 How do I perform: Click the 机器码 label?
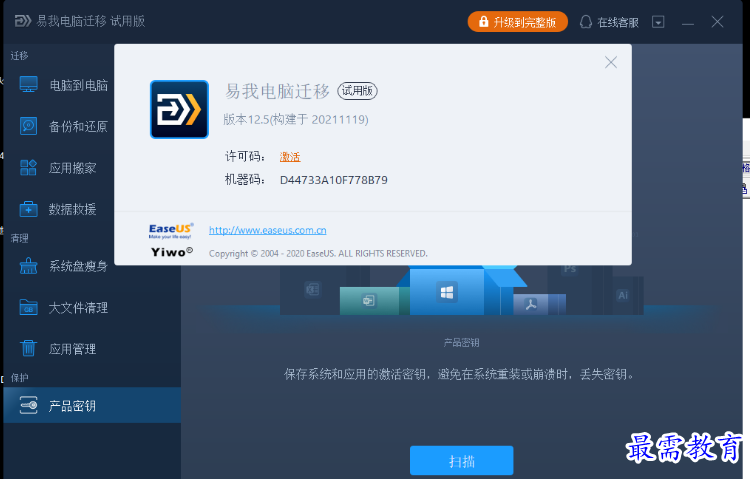tap(245, 179)
